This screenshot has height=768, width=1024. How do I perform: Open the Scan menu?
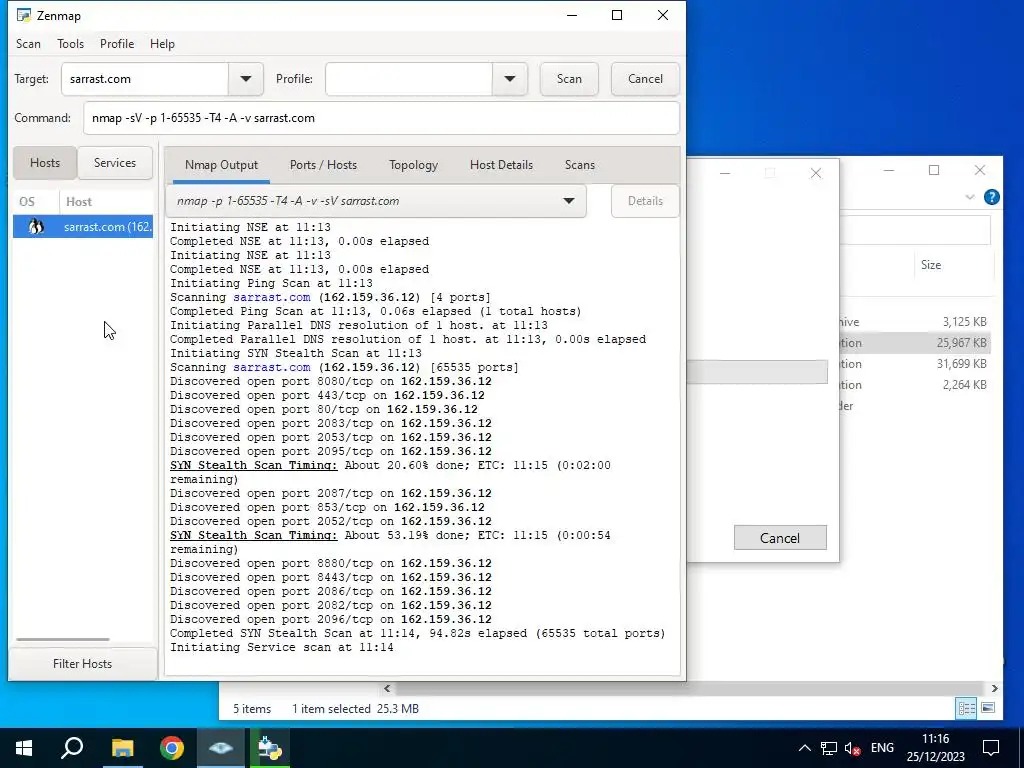28,44
